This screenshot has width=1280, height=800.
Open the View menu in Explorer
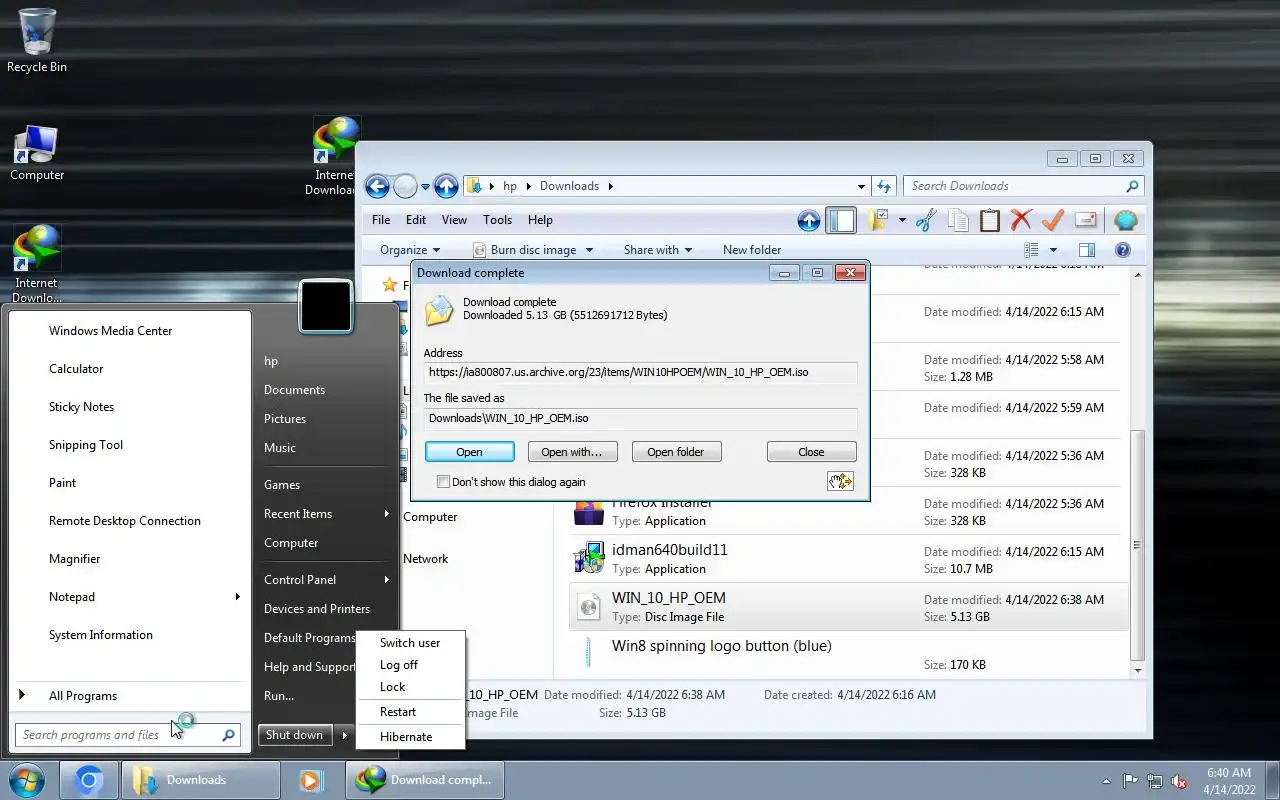click(x=454, y=220)
